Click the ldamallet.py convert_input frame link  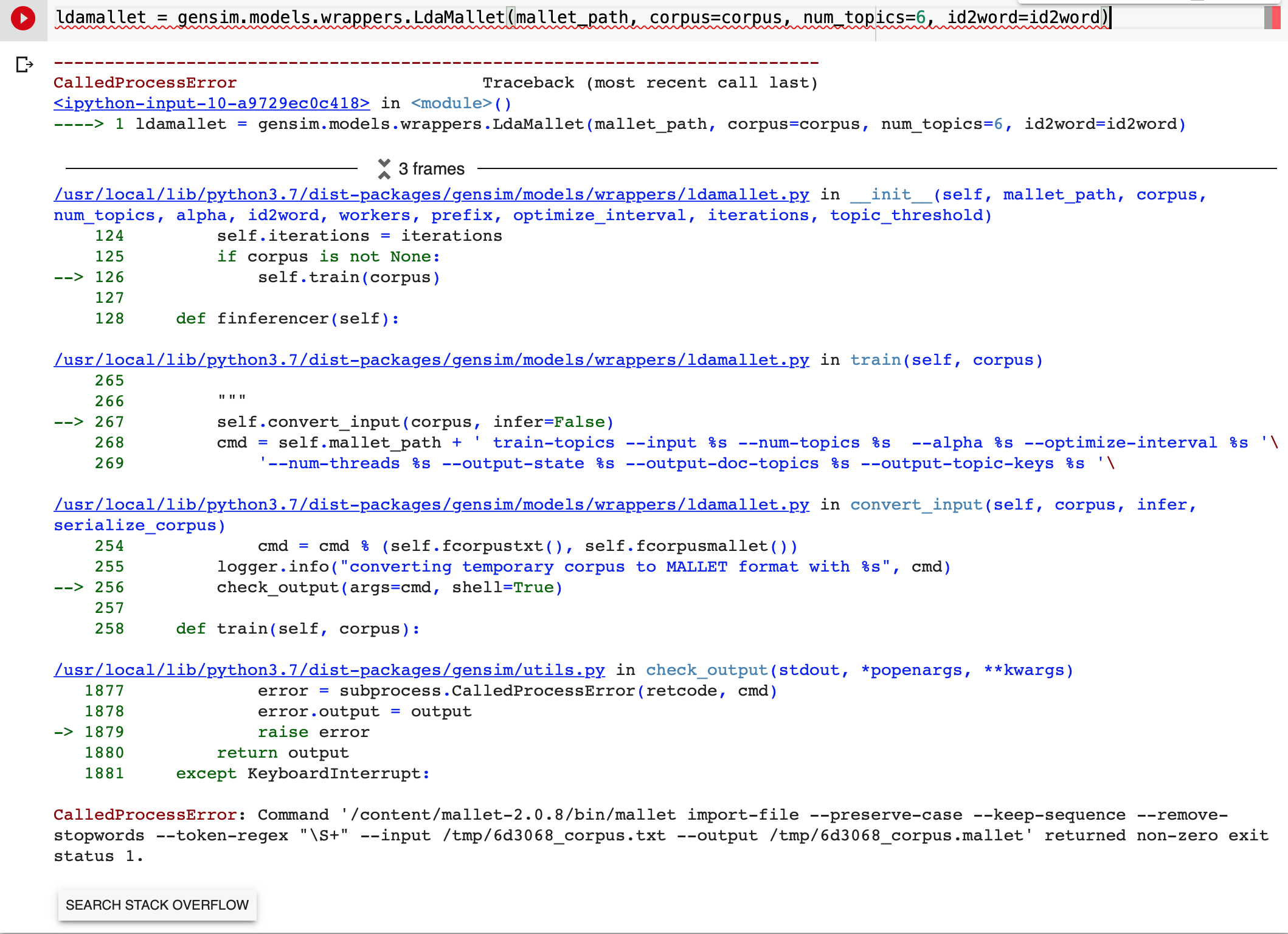[431, 504]
